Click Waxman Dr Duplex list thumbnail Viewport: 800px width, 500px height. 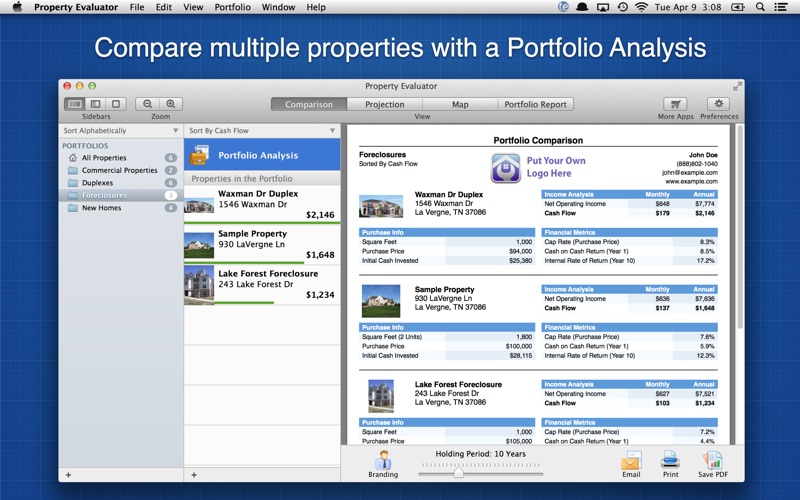(199, 206)
